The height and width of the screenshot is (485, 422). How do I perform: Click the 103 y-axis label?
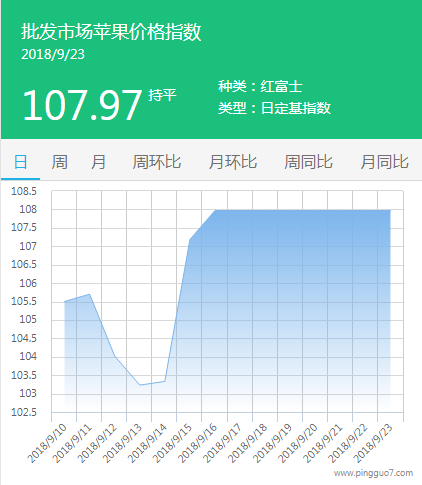(28, 393)
